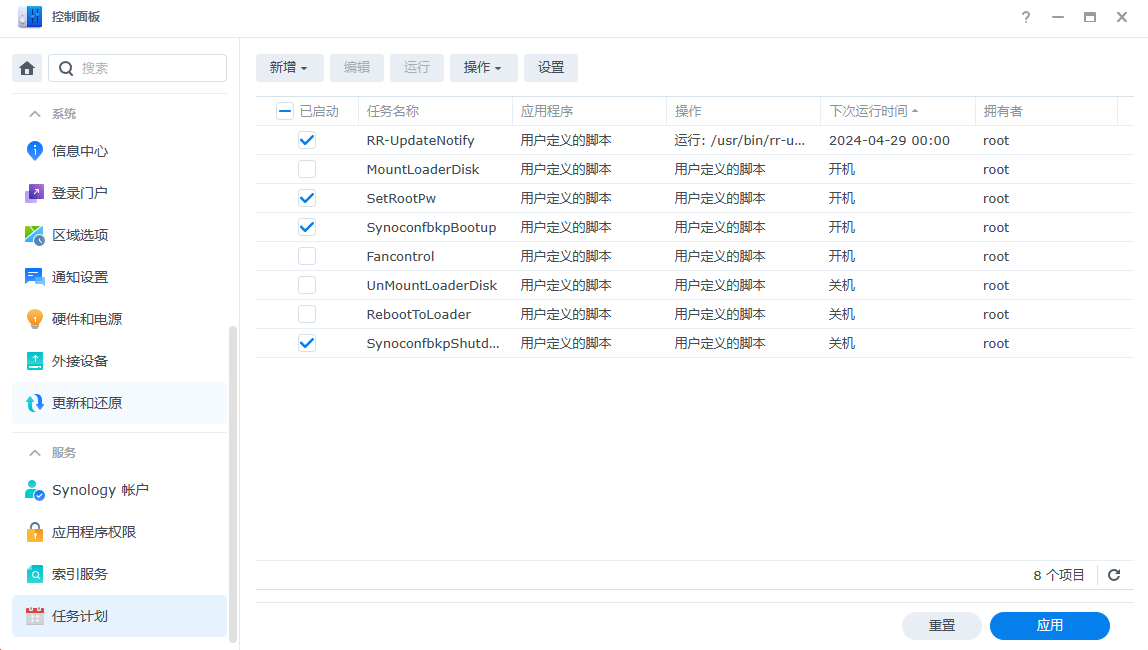Open 更新和还原 update and restore icon
The height and width of the screenshot is (650, 1148).
(x=35, y=403)
